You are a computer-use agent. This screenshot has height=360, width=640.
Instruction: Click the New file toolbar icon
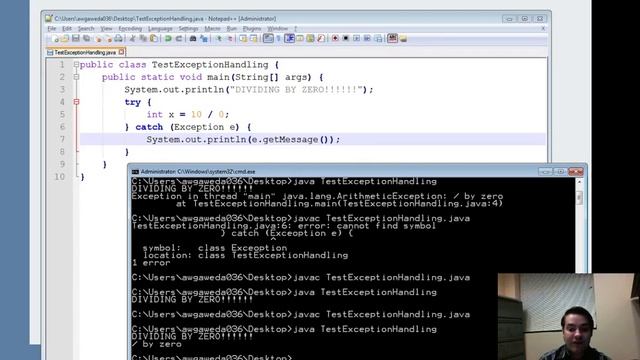point(56,39)
